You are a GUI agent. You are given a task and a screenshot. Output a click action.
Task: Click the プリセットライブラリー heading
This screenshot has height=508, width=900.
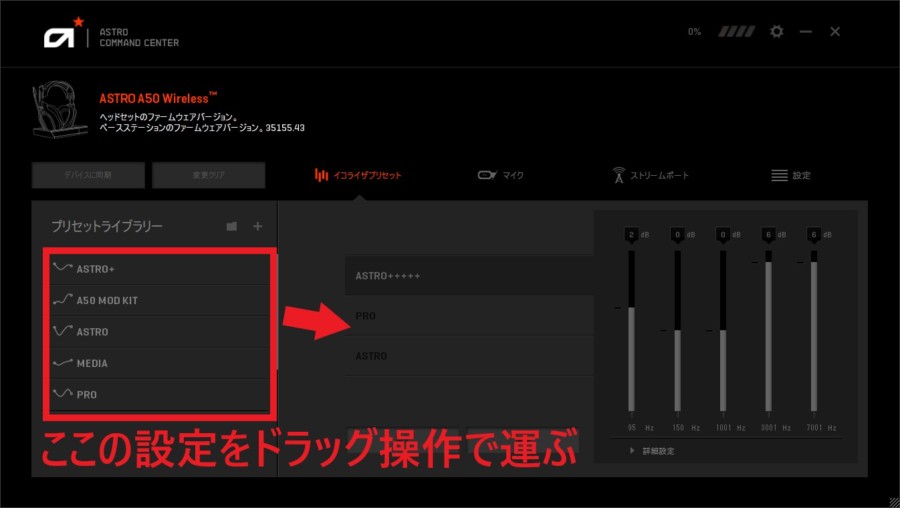coord(107,226)
